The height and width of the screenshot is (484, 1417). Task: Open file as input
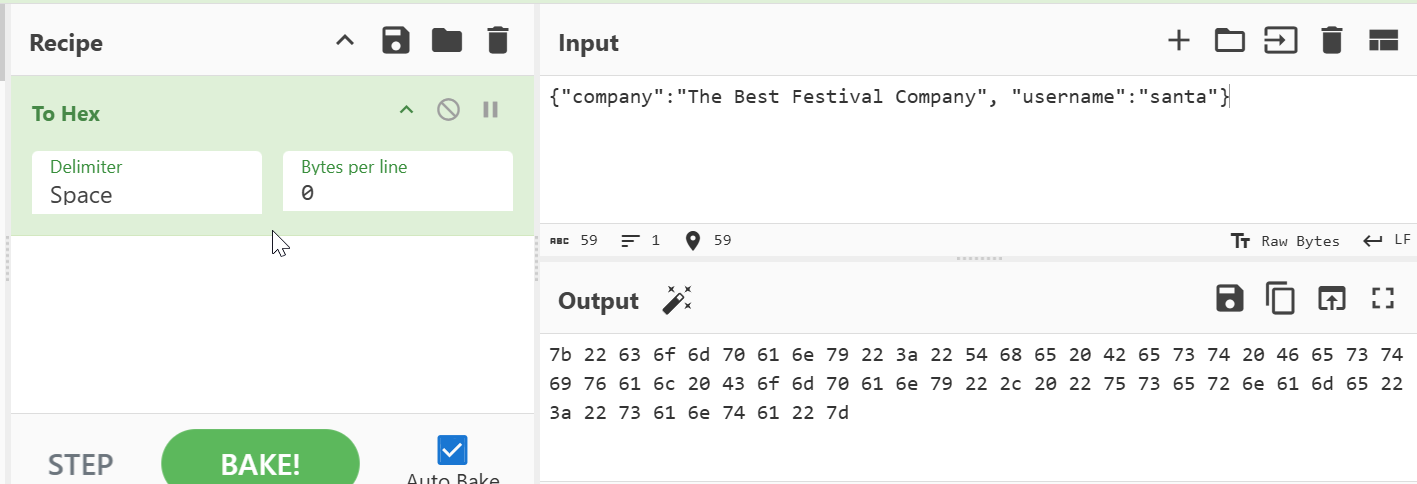1280,41
